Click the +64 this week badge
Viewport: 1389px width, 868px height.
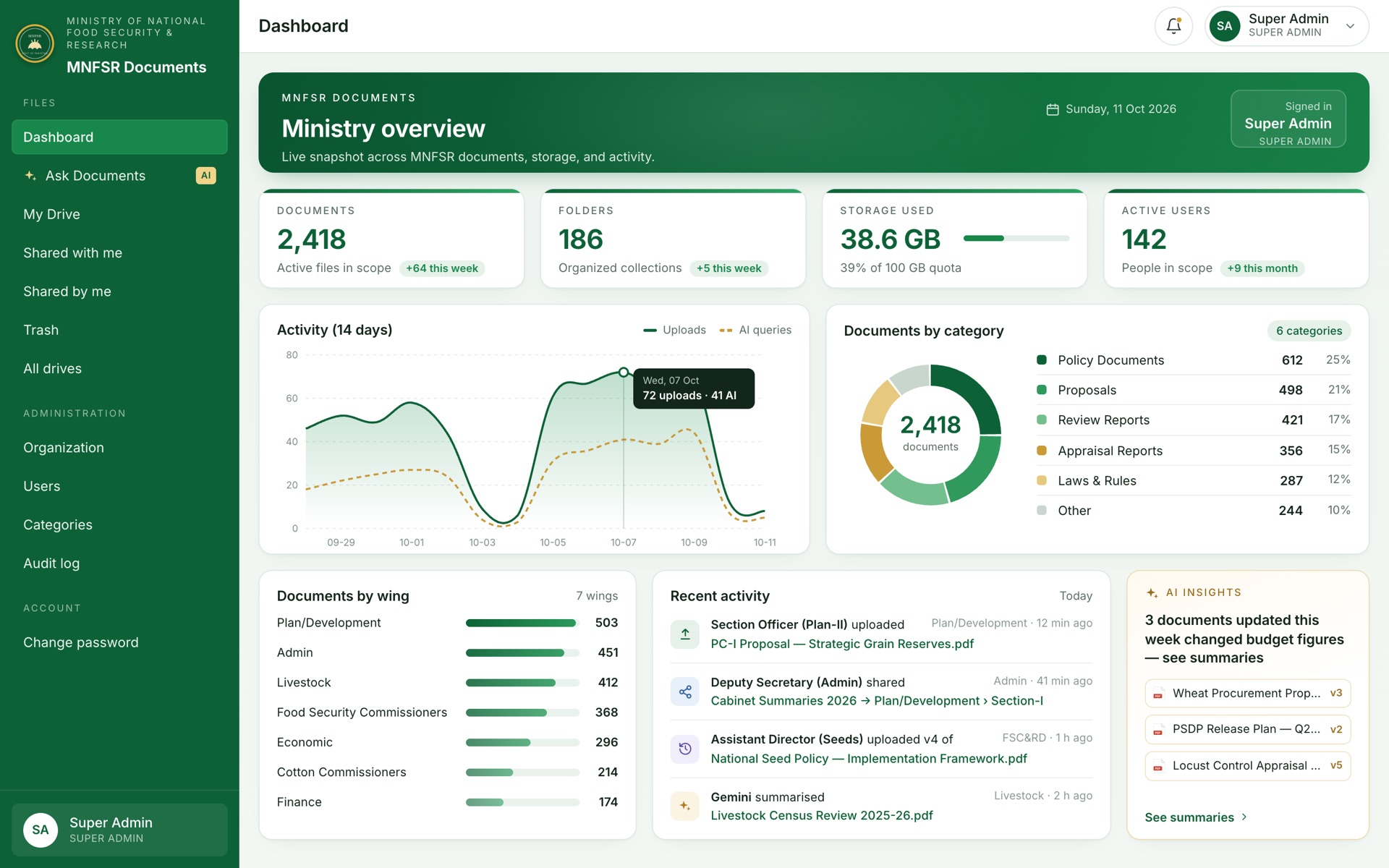(442, 268)
